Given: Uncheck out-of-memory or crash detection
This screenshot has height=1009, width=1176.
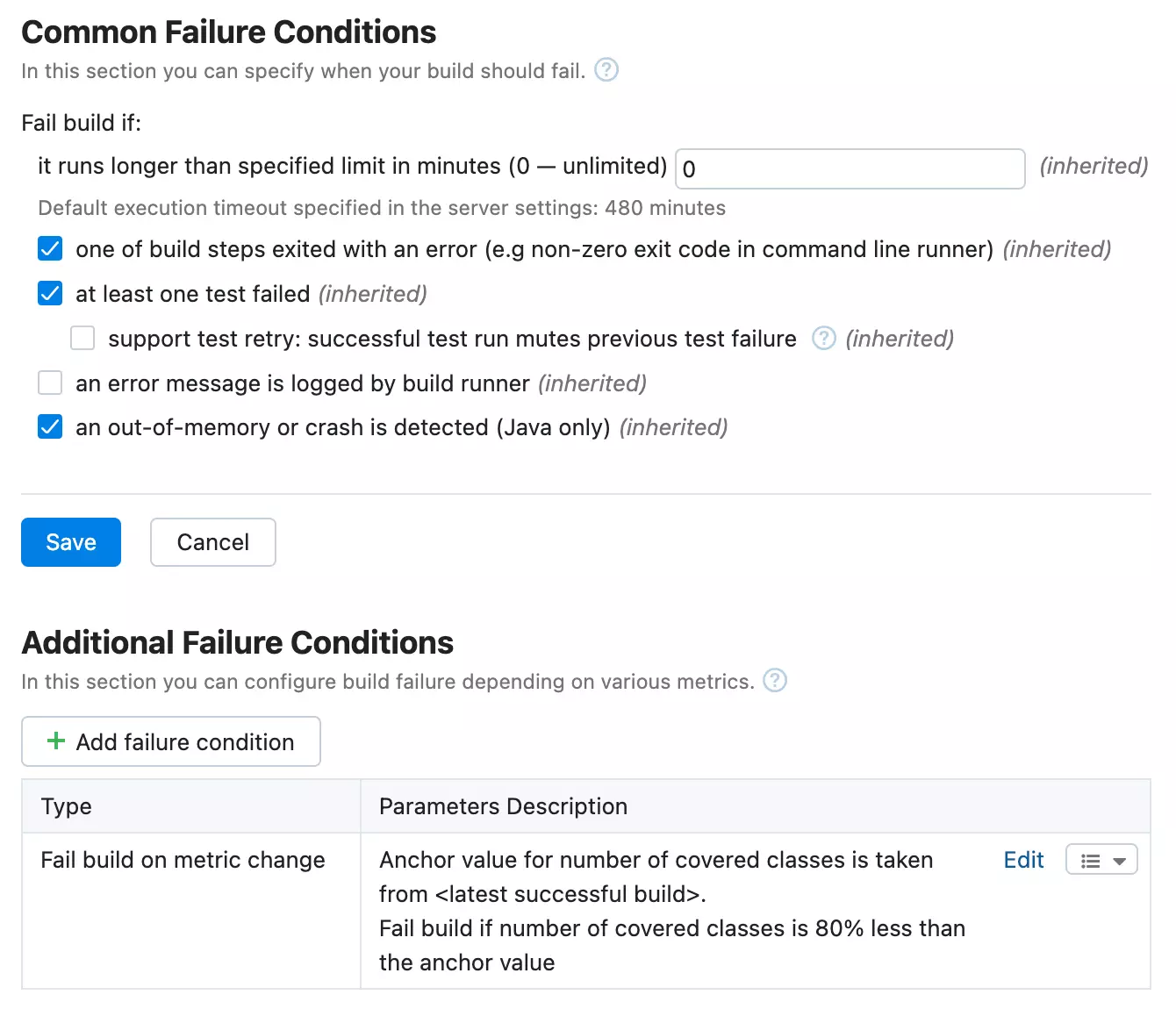Looking at the screenshot, I should (50, 427).
